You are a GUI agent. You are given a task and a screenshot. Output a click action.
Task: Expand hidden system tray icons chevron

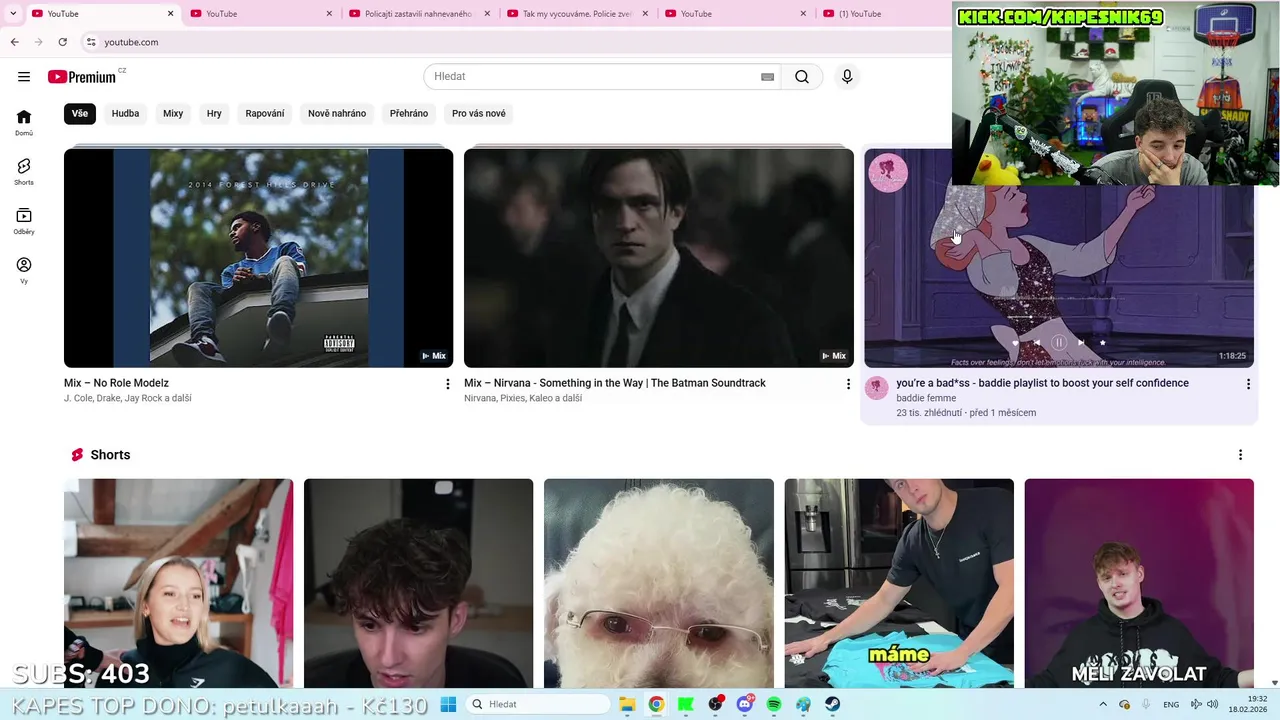(x=1103, y=704)
